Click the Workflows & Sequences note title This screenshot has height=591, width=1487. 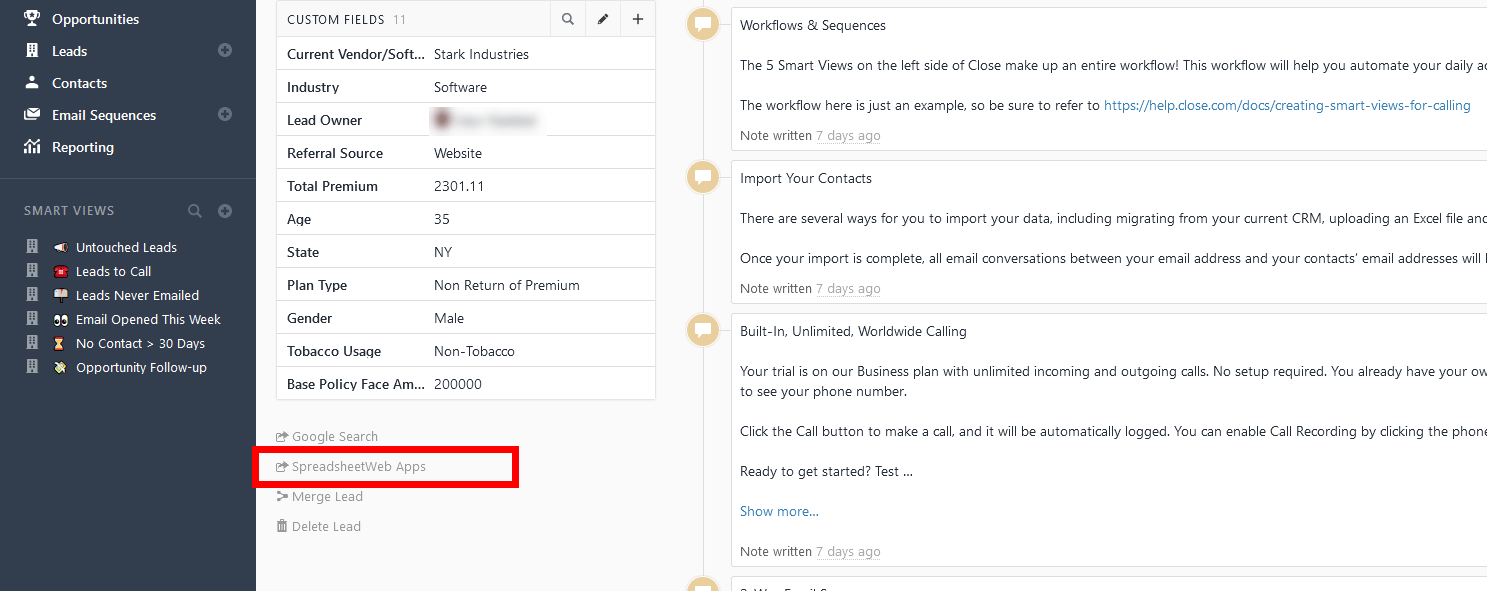(813, 25)
